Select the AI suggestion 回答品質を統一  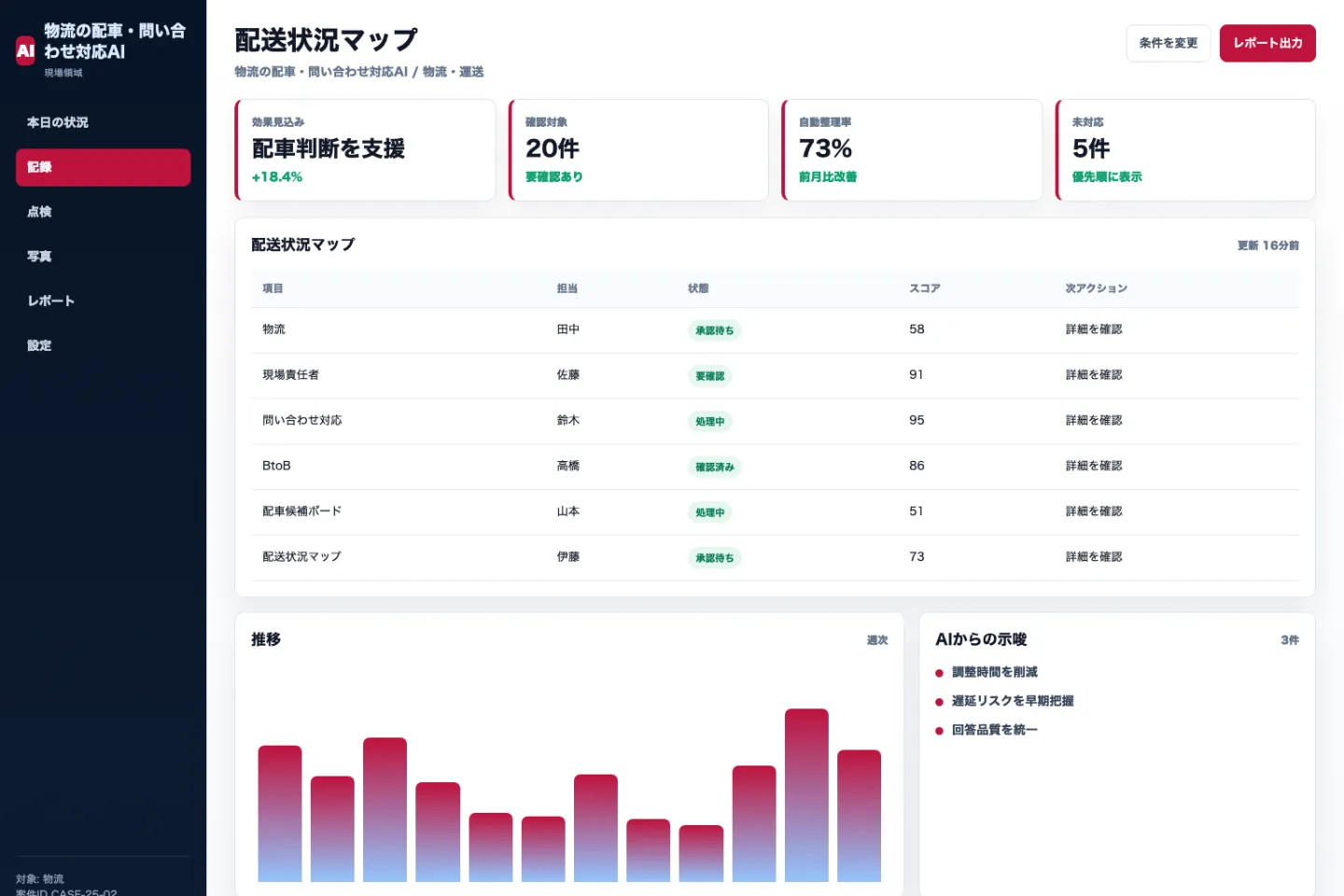tap(995, 730)
